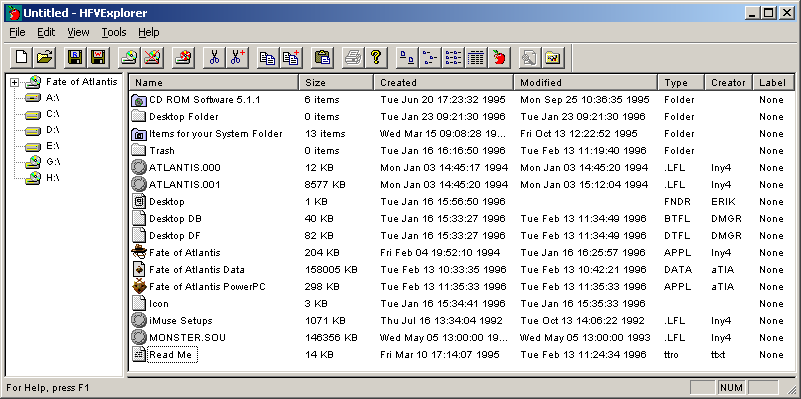This screenshot has width=801, height=399.
Task: Click the scissors with plus icon
Action: click(x=237, y=57)
